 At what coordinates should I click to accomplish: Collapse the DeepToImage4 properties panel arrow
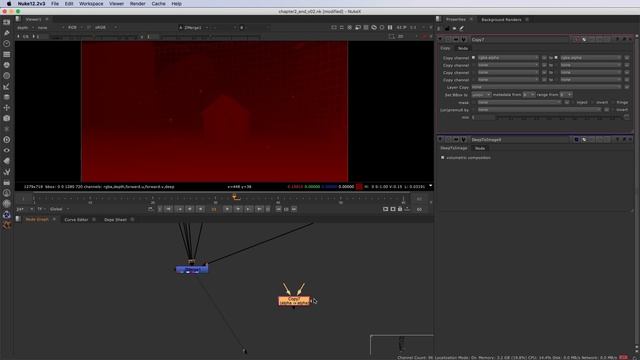click(x=440, y=140)
